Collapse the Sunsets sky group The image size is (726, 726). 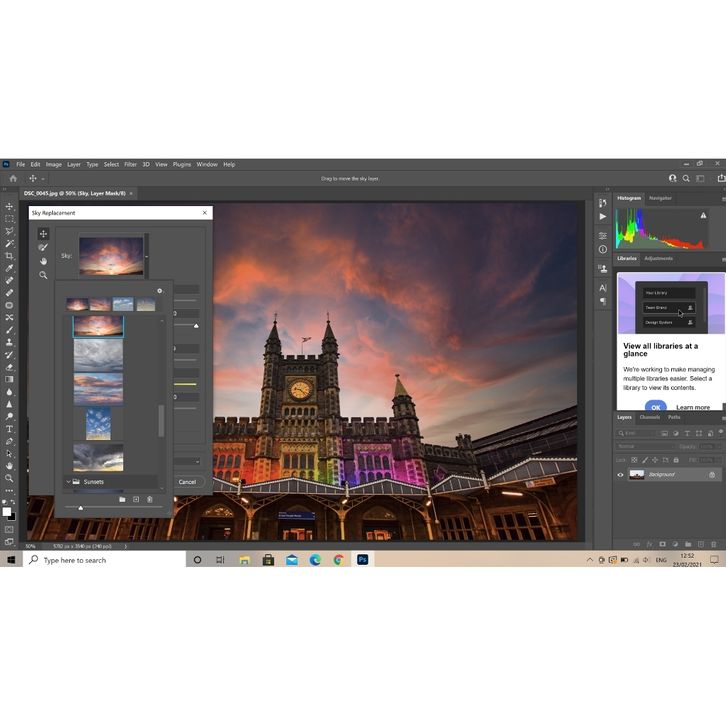(68, 482)
